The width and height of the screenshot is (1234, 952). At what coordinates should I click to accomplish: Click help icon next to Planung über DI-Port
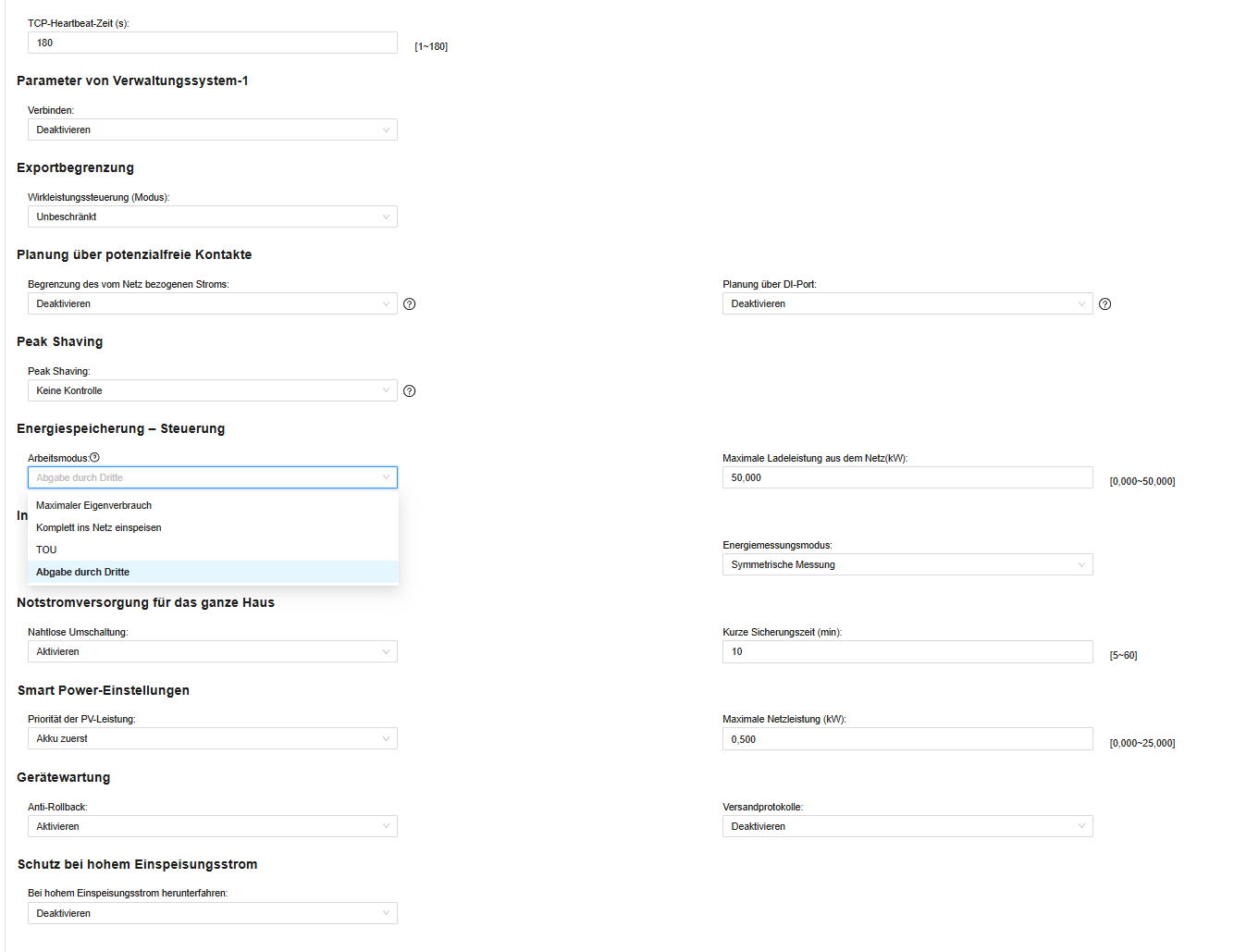point(1104,304)
